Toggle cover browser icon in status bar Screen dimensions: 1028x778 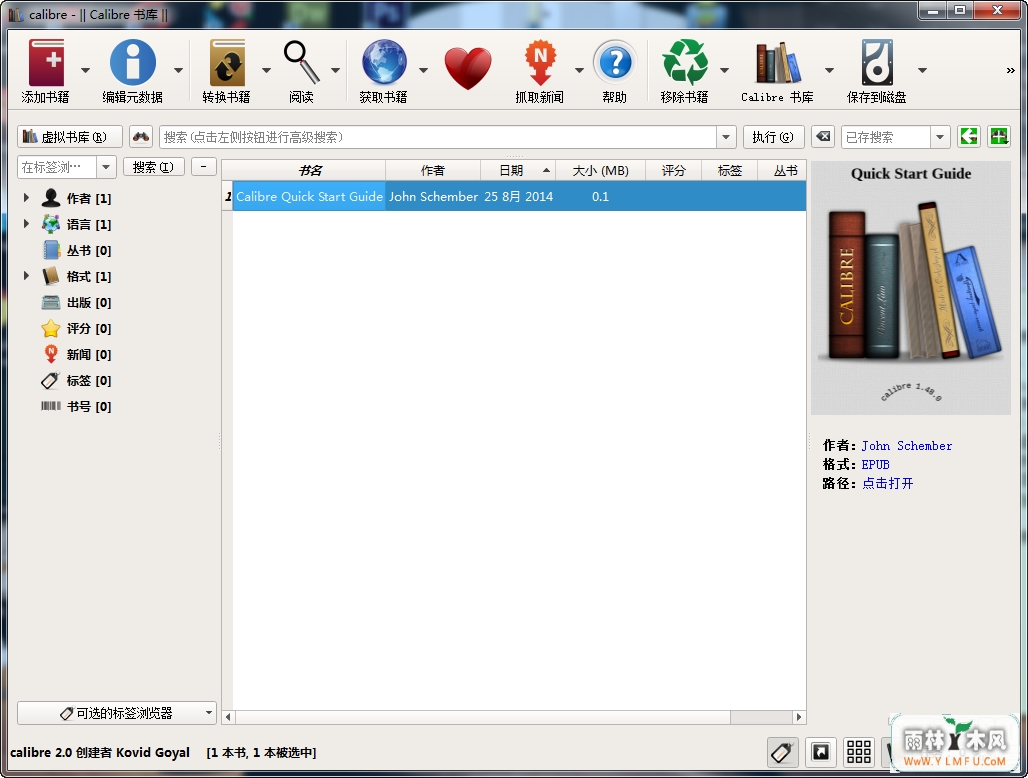click(820, 752)
